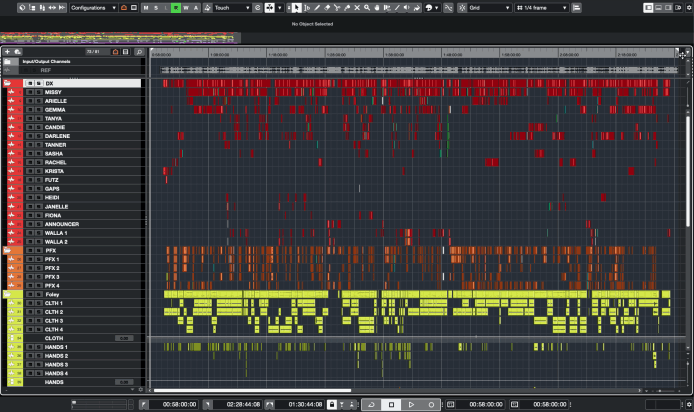Activate the Cycle loop button
Viewport: 694px width, 412px height.
[x=371, y=404]
